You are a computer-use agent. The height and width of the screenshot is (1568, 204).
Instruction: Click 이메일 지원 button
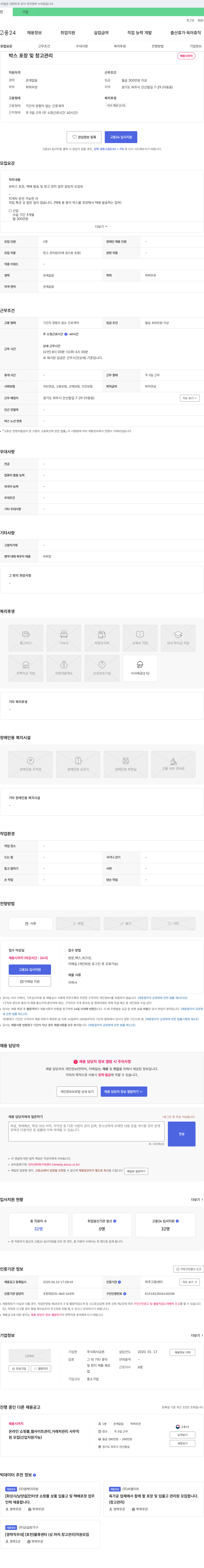pos(30,981)
